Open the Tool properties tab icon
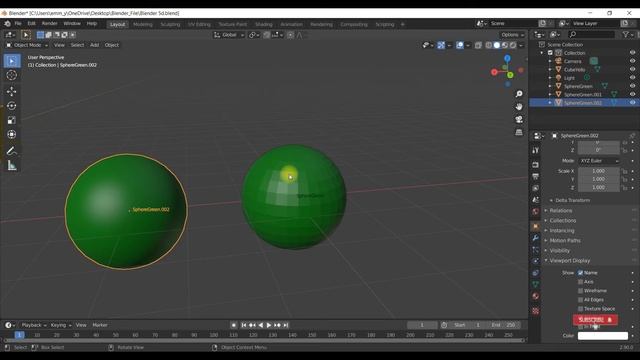The height and width of the screenshot is (360, 640). point(536,150)
